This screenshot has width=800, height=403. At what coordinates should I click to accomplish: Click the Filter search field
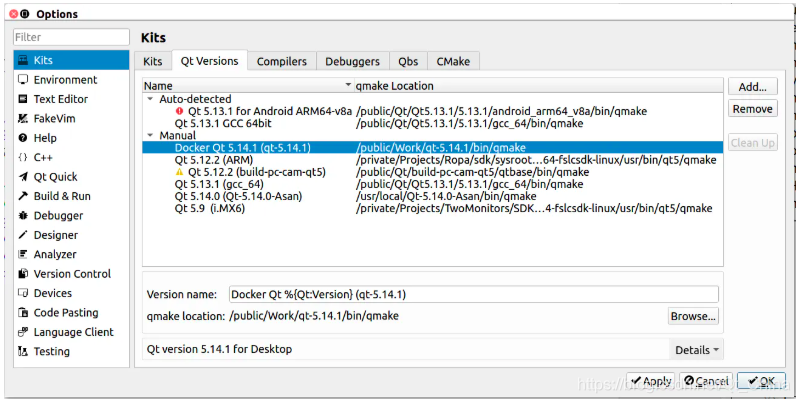[71, 37]
